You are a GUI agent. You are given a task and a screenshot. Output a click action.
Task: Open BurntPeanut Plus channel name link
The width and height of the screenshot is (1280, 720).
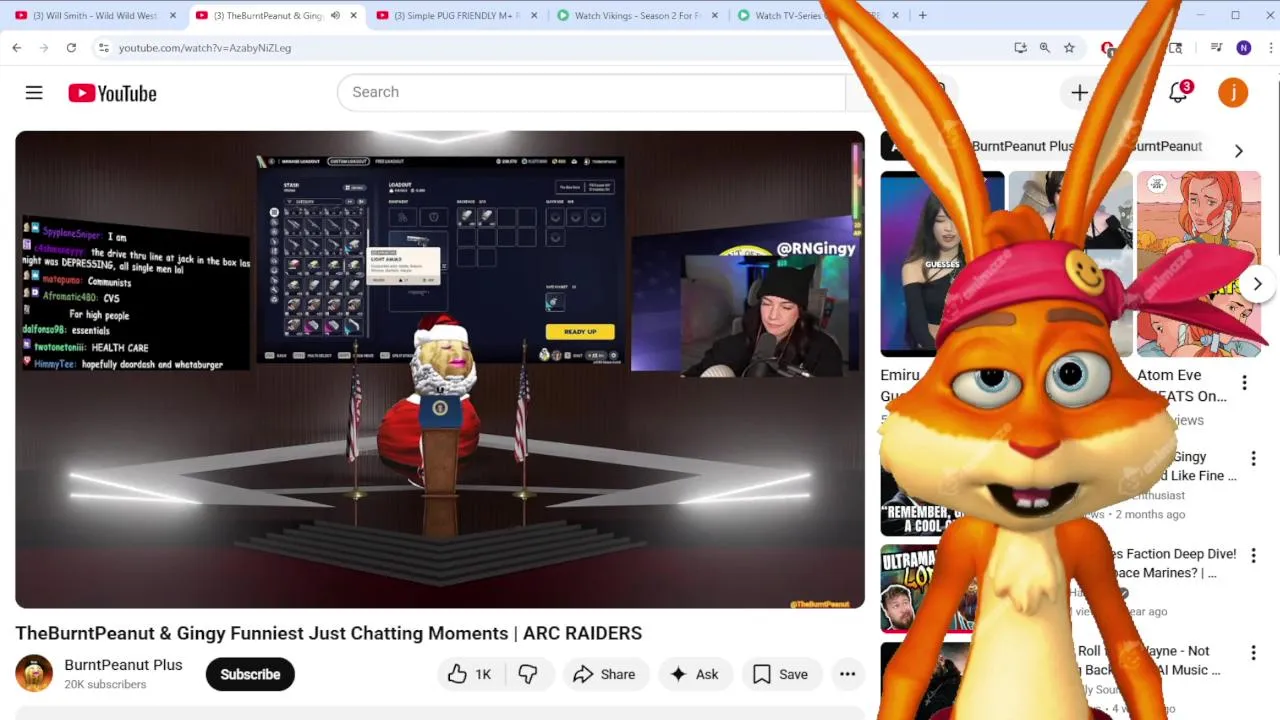pyautogui.click(x=123, y=665)
